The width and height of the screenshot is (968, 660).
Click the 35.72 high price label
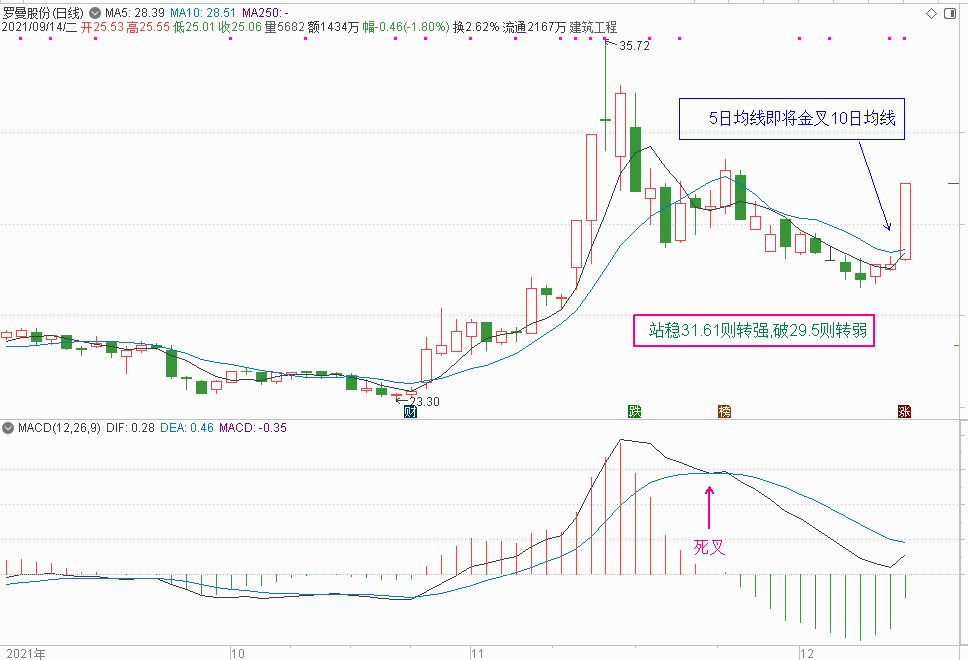point(635,46)
